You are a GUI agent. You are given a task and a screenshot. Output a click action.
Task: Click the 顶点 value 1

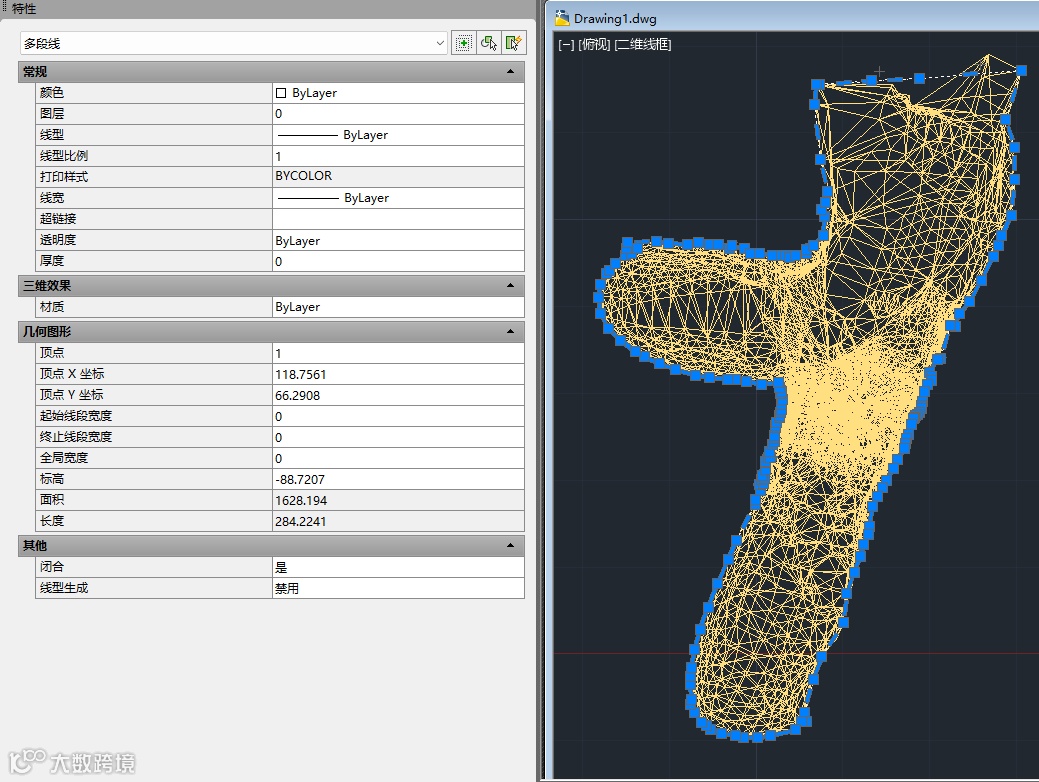coord(398,353)
